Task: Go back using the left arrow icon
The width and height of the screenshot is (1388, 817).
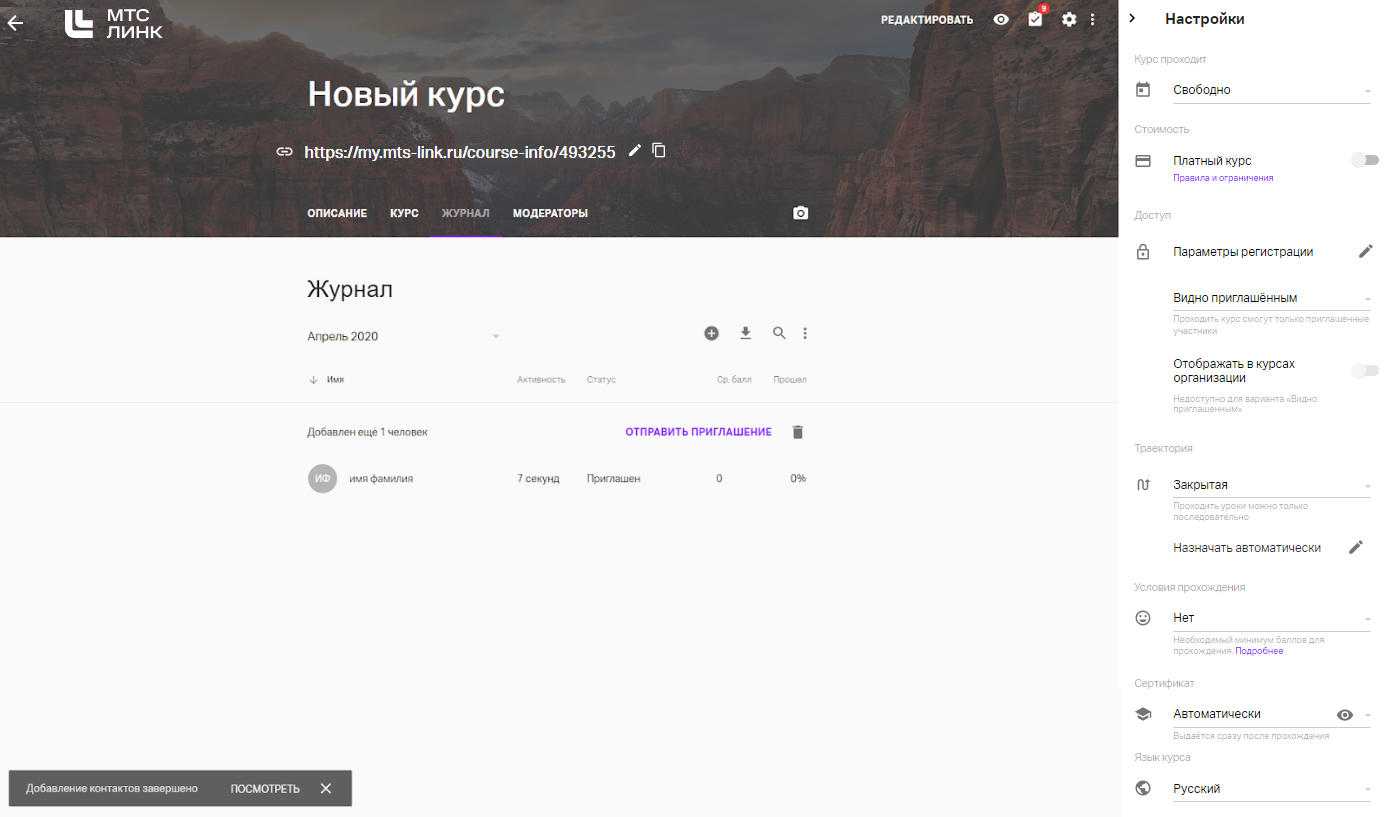Action: point(15,23)
